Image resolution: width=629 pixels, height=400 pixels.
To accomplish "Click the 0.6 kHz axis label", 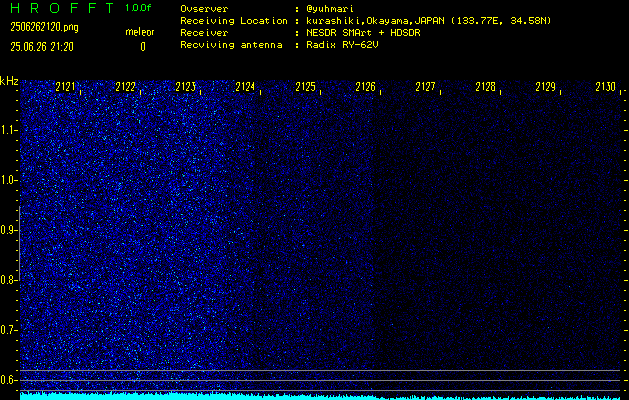I will pyautogui.click(x=8, y=380).
